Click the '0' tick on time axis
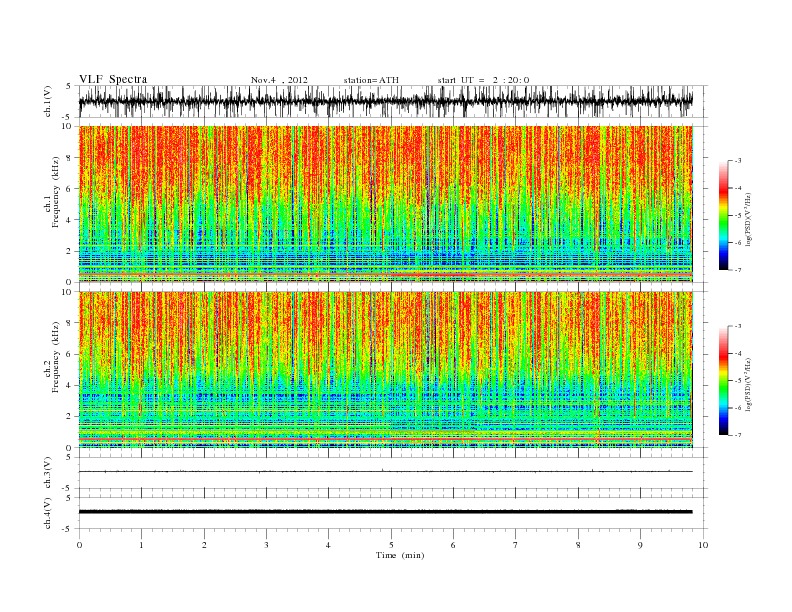The width and height of the screenshot is (792, 612). (79, 545)
